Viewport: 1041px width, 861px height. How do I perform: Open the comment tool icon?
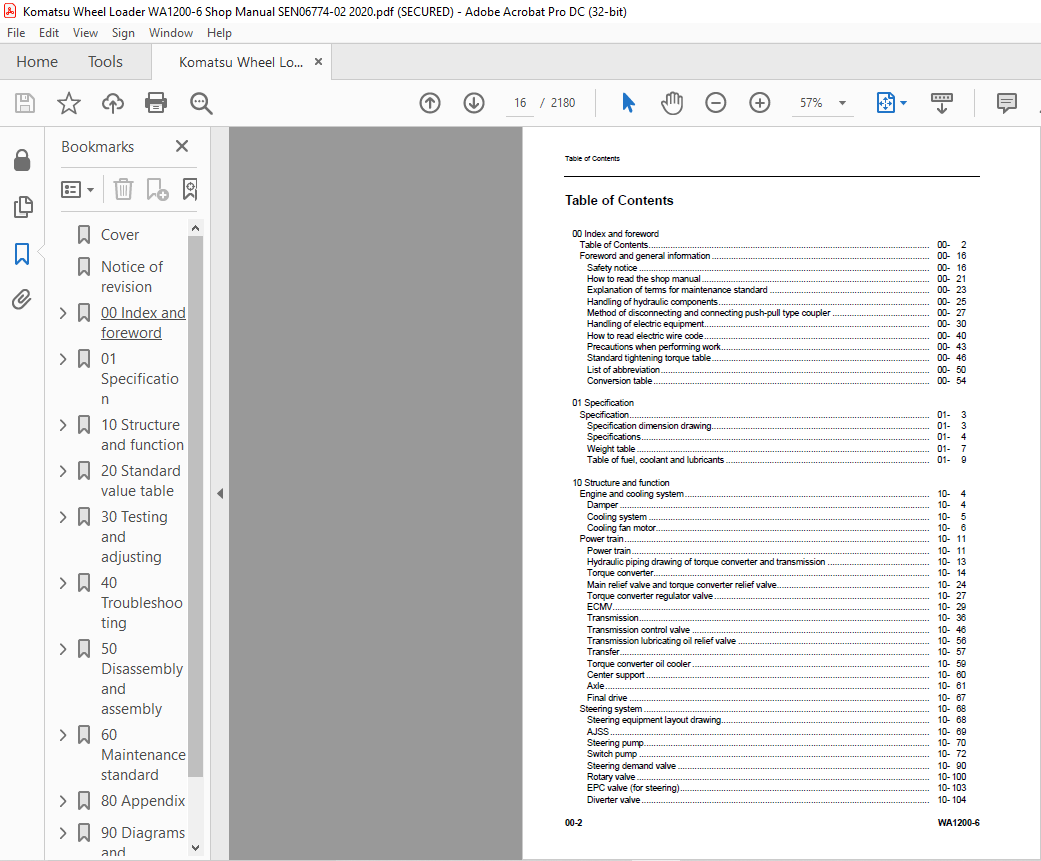(x=1006, y=103)
